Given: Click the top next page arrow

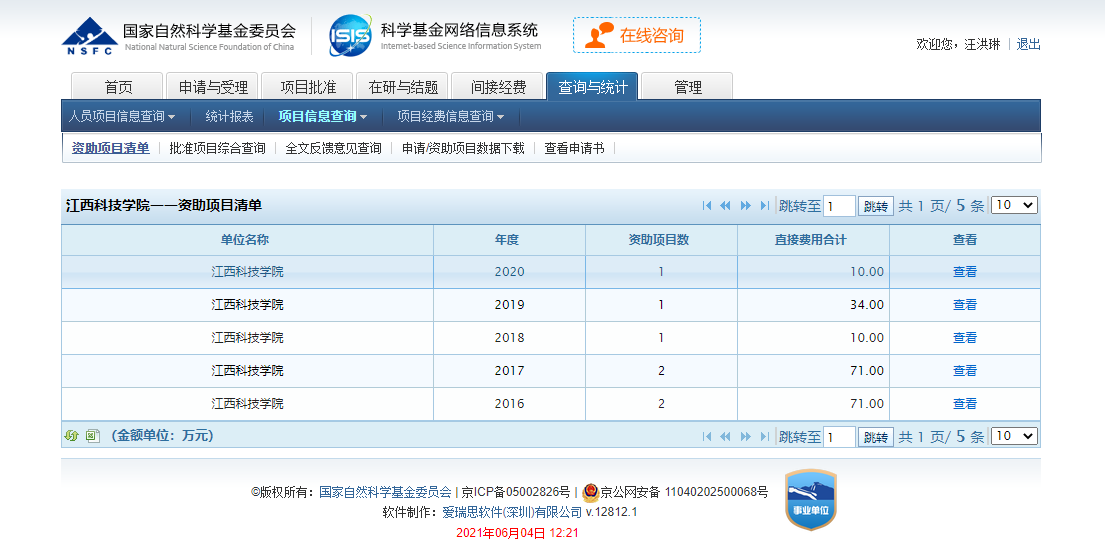Looking at the screenshot, I should click(745, 206).
